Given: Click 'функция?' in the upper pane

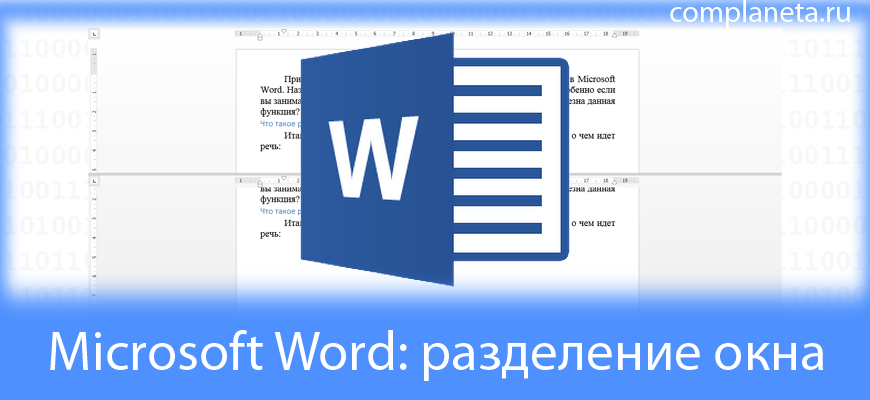Looking at the screenshot, I should click(280, 112).
